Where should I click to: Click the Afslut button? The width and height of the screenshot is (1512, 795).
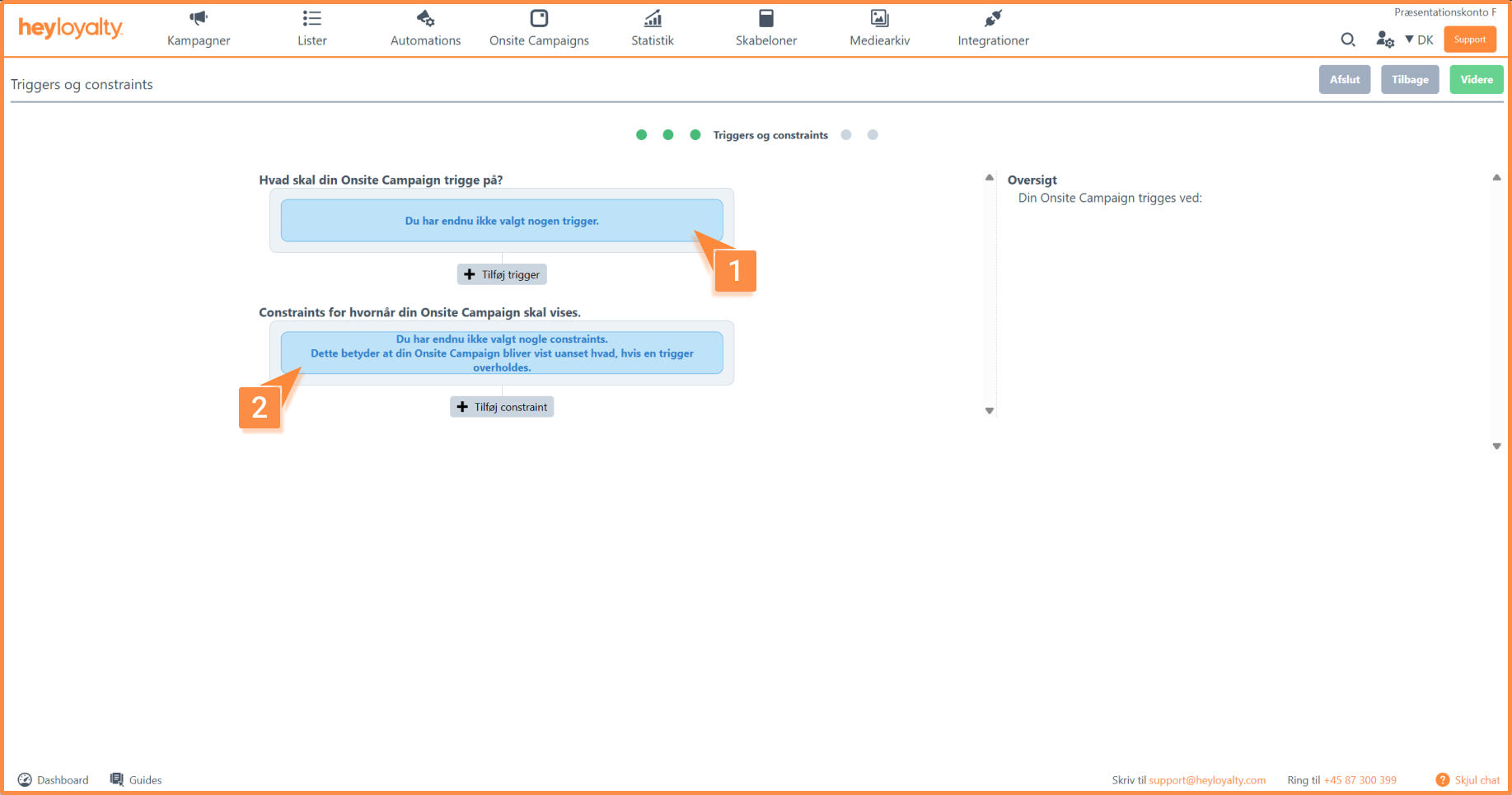pyautogui.click(x=1344, y=80)
